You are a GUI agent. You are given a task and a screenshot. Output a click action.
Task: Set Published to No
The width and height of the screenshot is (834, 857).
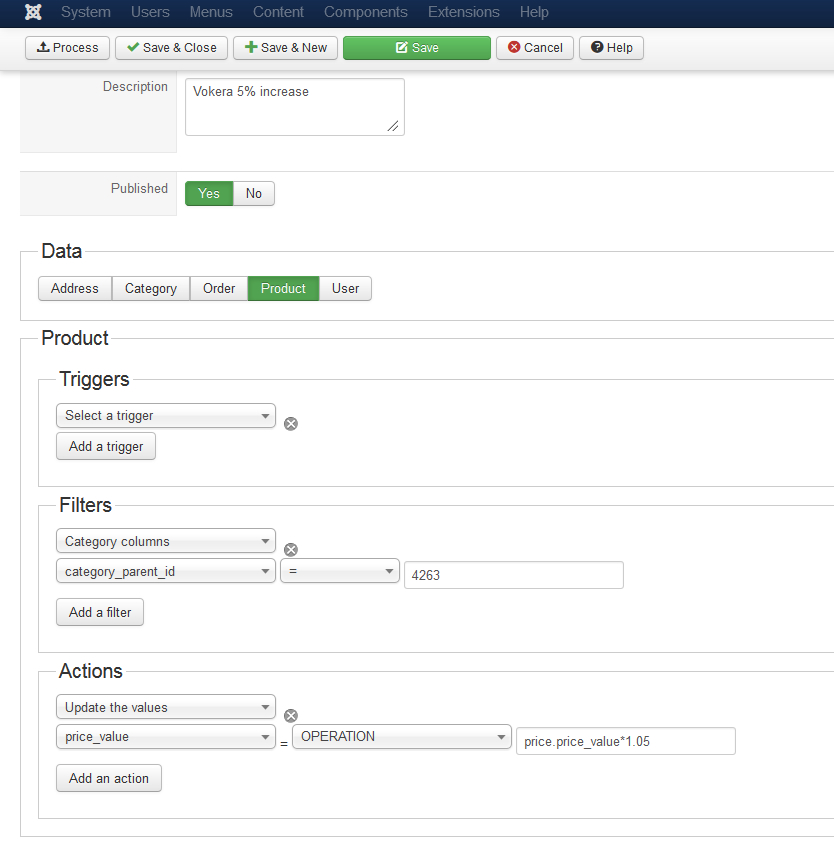point(254,193)
